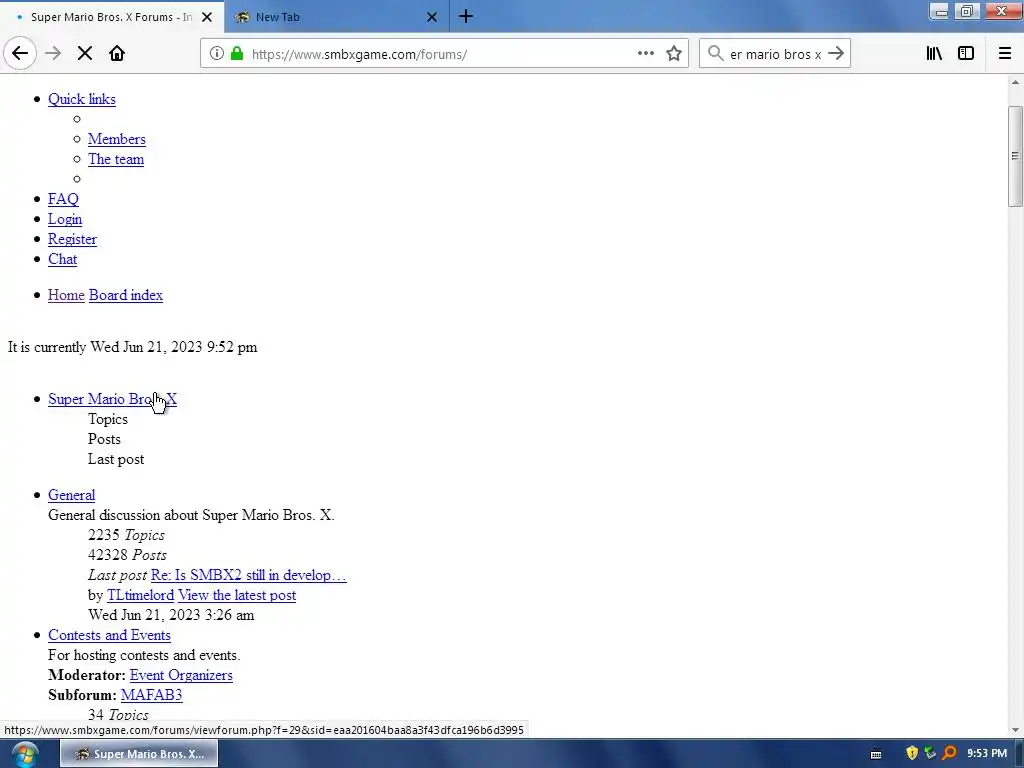Open the FAQ link
Image resolution: width=1024 pixels, height=768 pixels.
pyautogui.click(x=63, y=199)
